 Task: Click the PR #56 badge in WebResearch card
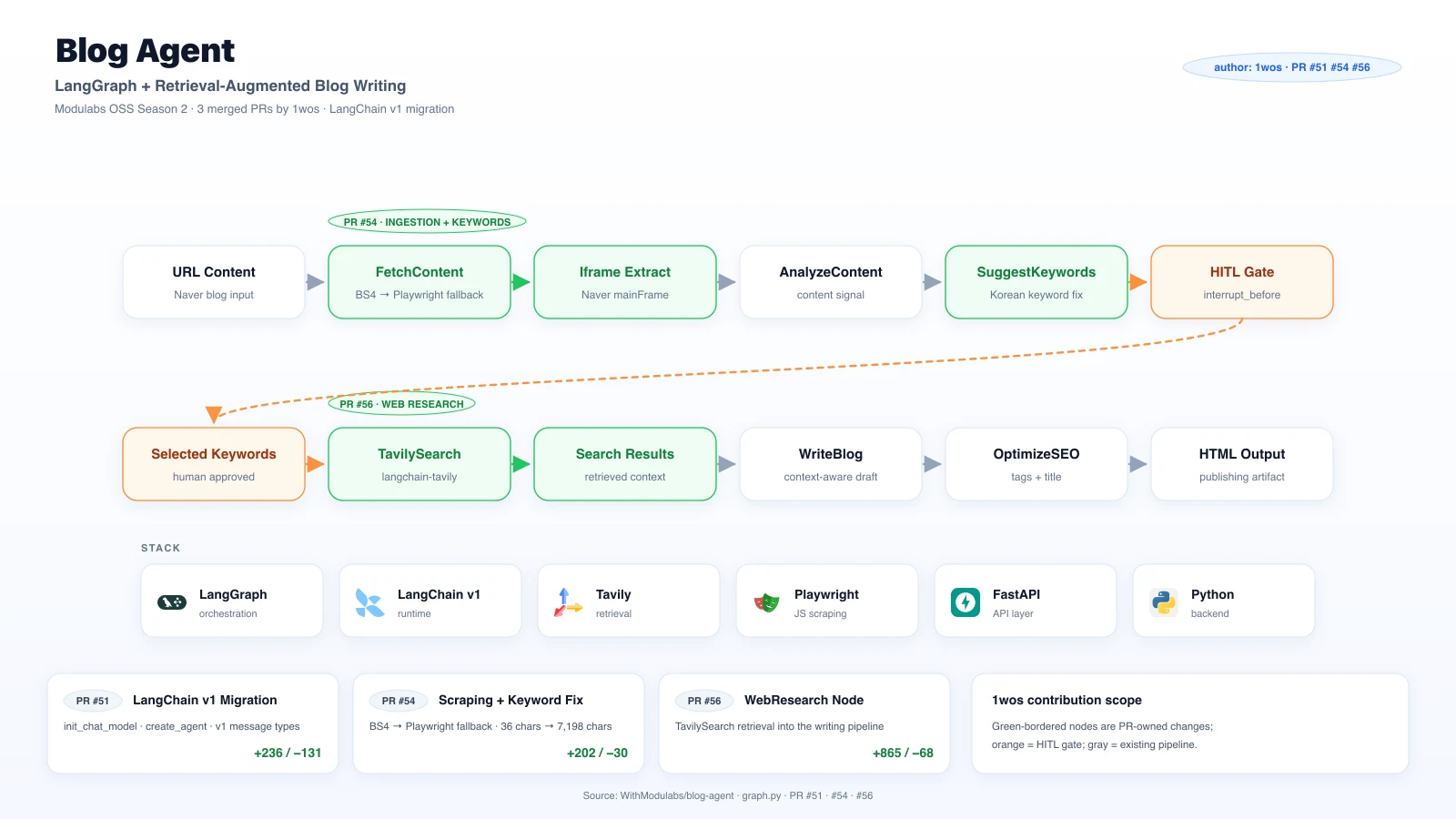point(704,701)
